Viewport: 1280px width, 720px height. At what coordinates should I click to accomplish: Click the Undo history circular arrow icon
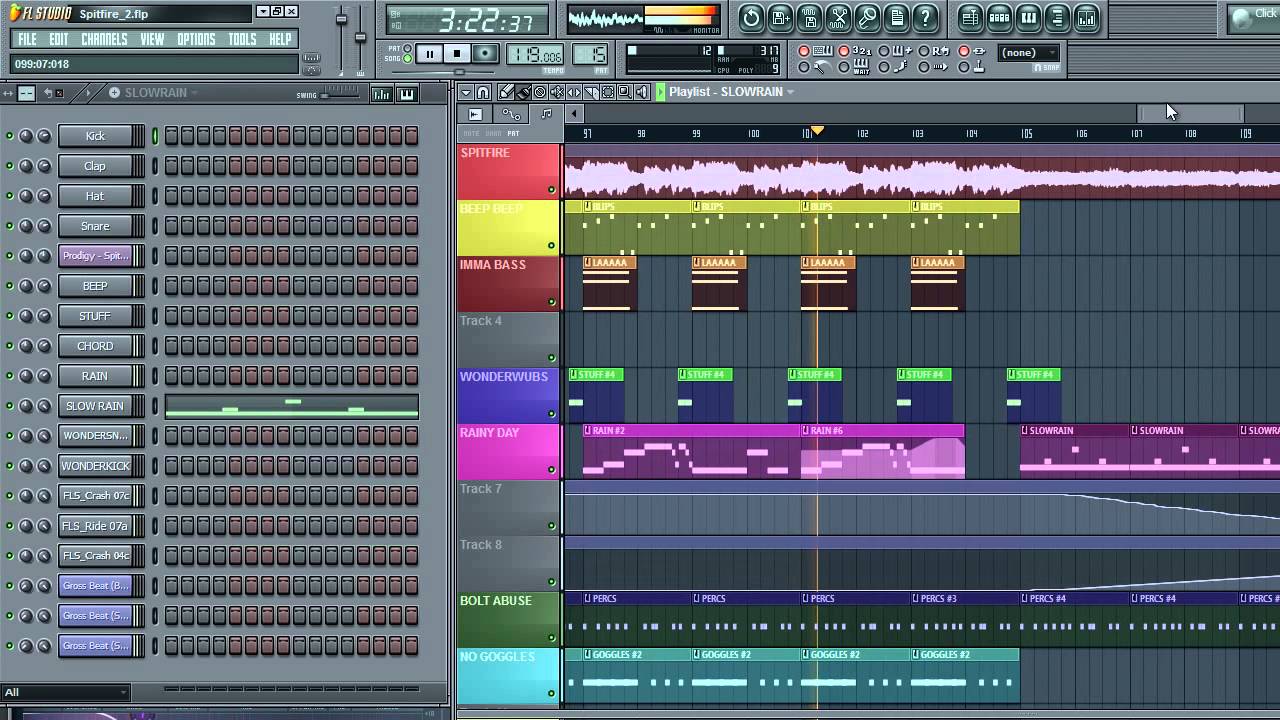pos(751,18)
